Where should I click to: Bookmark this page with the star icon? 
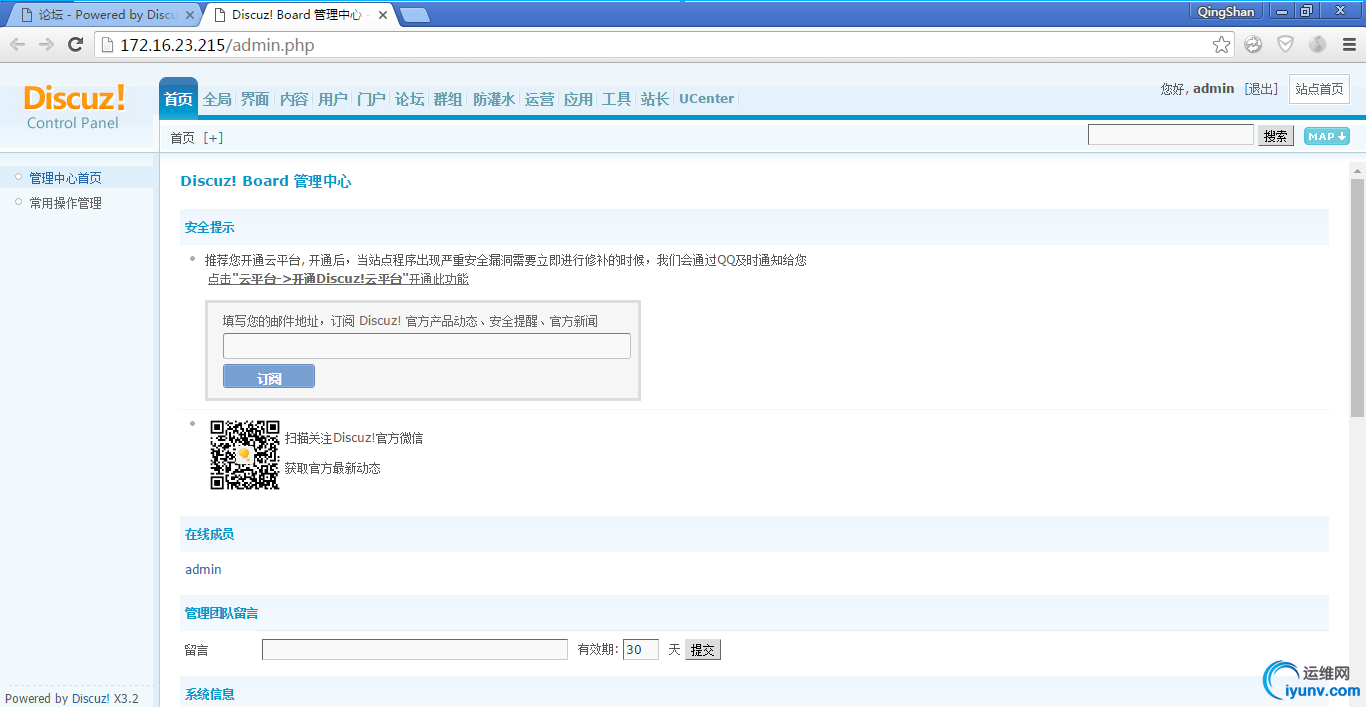point(1221,44)
